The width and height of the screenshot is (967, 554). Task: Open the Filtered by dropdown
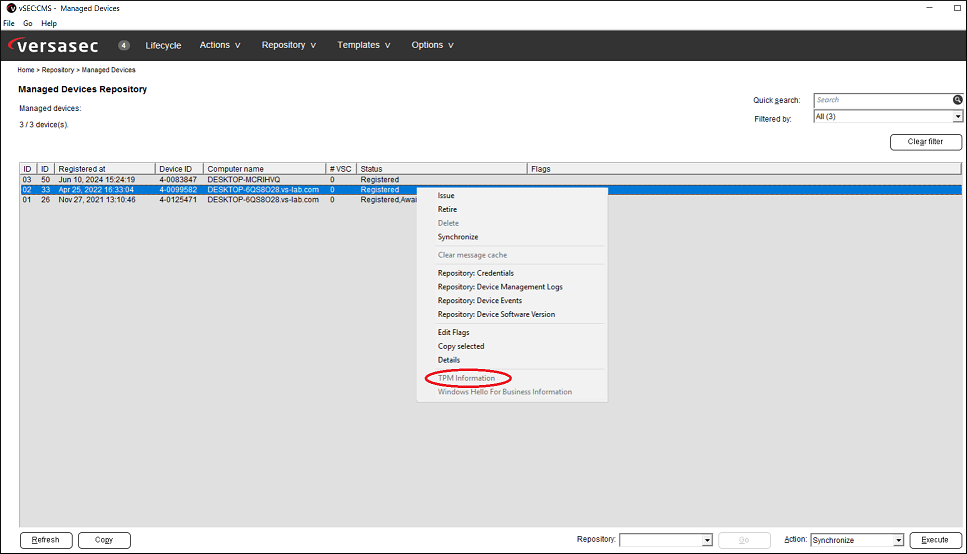coord(888,117)
